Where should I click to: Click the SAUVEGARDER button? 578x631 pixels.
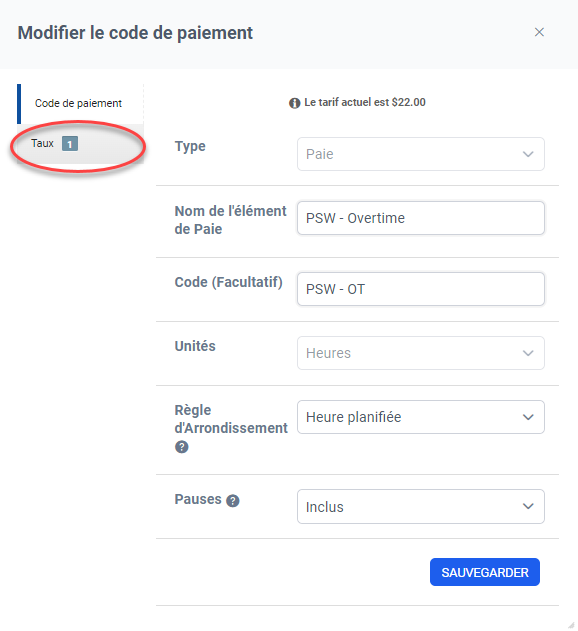pyautogui.click(x=485, y=572)
